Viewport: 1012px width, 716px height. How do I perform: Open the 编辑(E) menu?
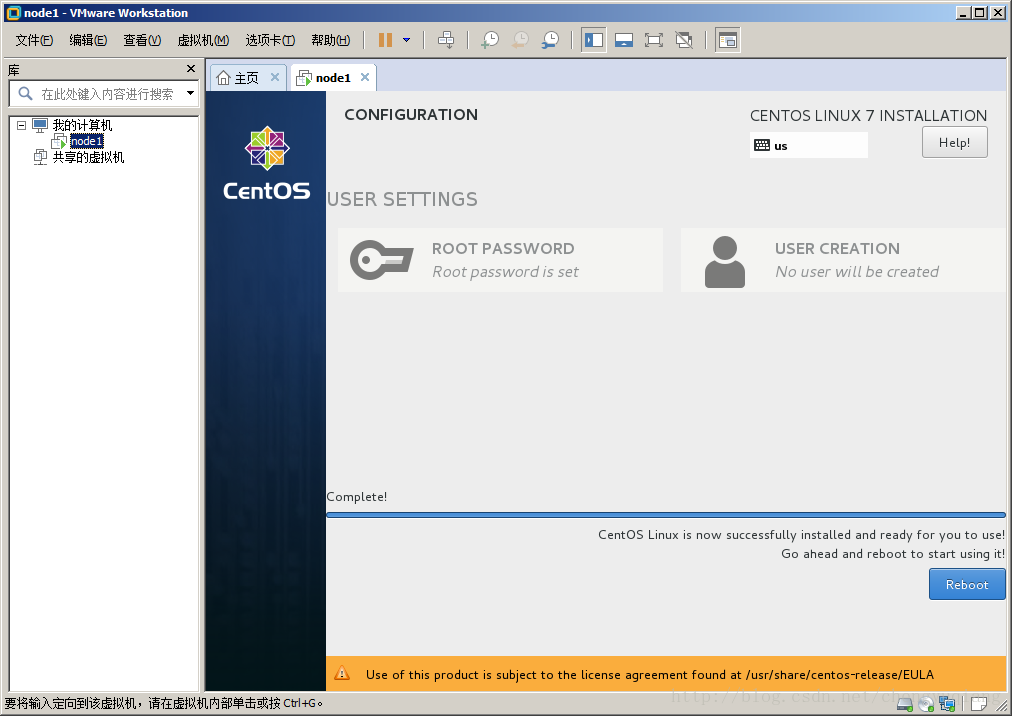pyautogui.click(x=88, y=40)
